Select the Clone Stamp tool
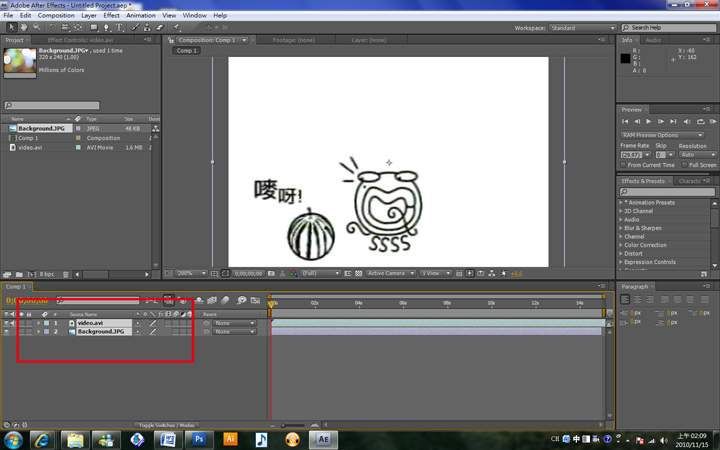The height and width of the screenshot is (450, 720). (x=147, y=27)
